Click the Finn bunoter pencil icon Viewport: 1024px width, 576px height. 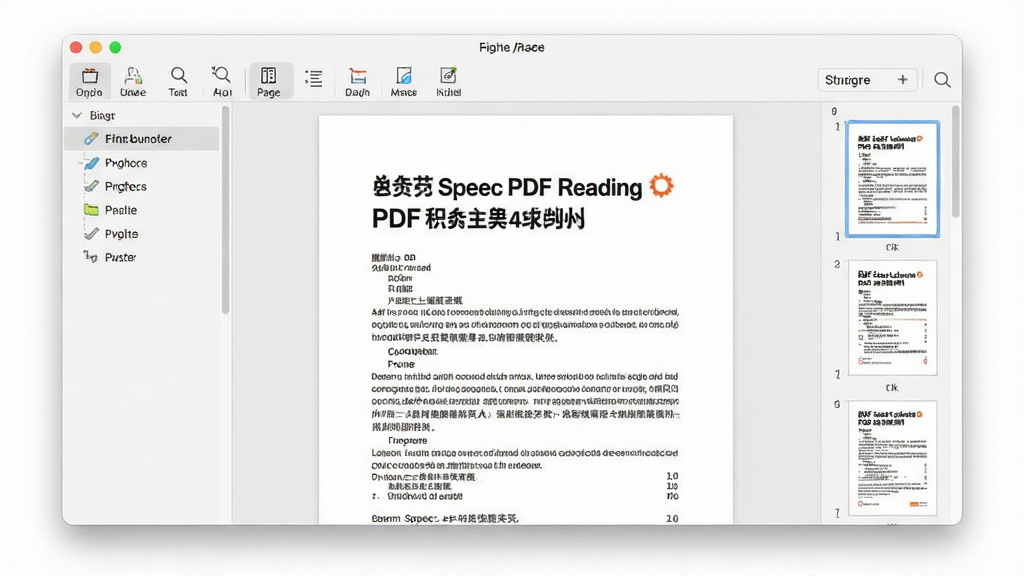(x=91, y=138)
